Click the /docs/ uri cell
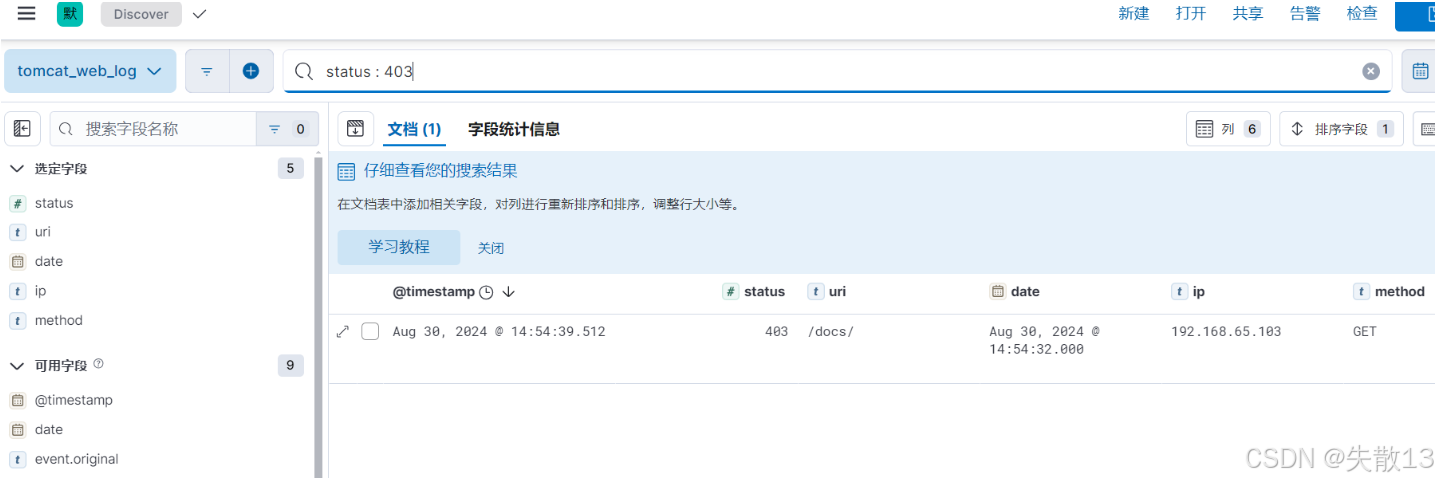The height and width of the screenshot is (484, 1438). pos(830,331)
